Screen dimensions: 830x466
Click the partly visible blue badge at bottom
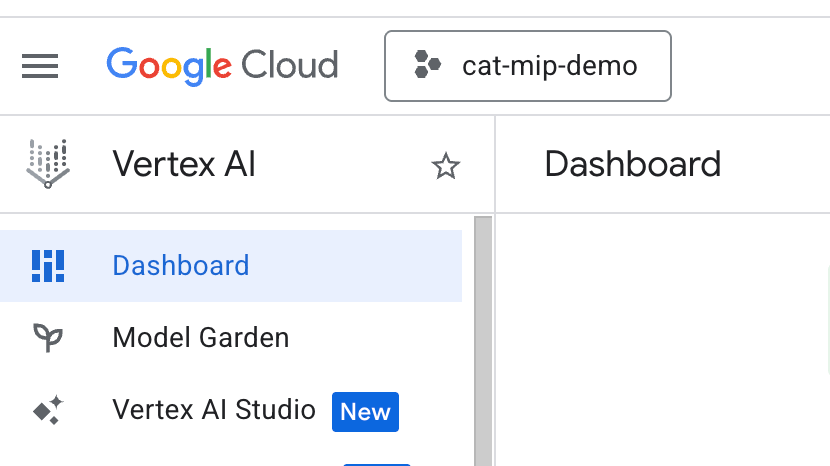(376, 463)
